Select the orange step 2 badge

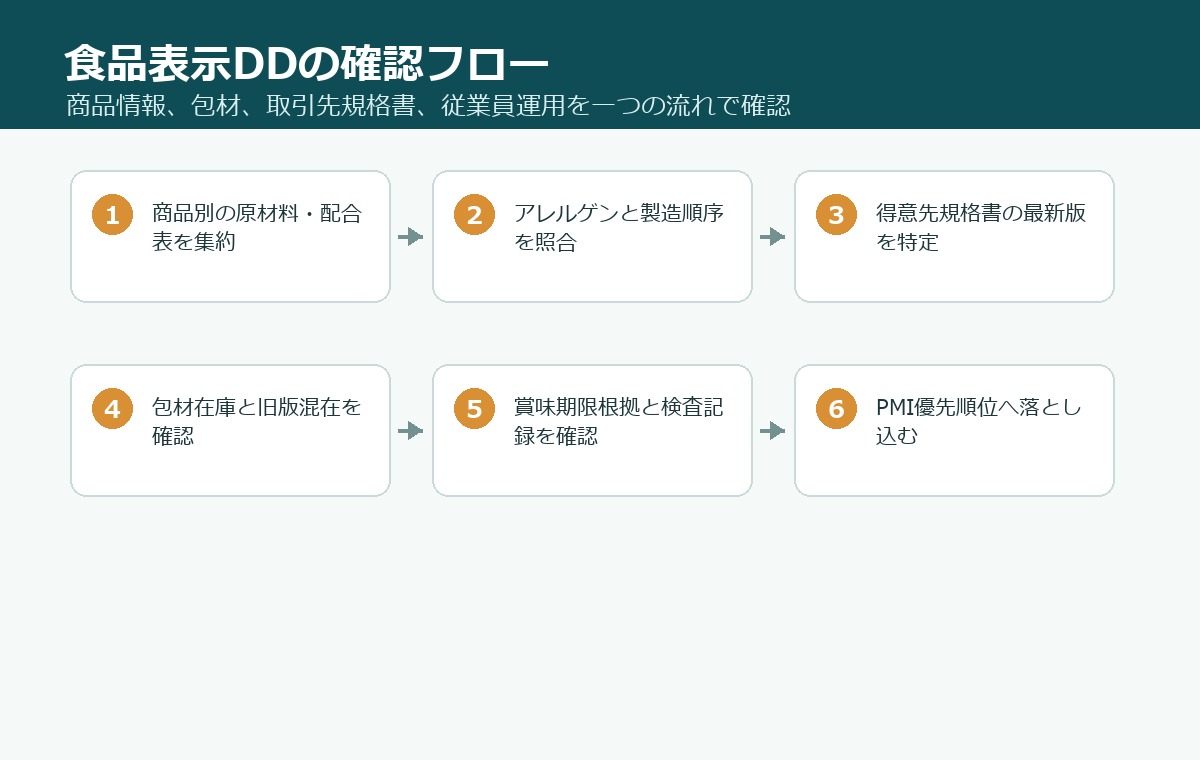point(474,215)
